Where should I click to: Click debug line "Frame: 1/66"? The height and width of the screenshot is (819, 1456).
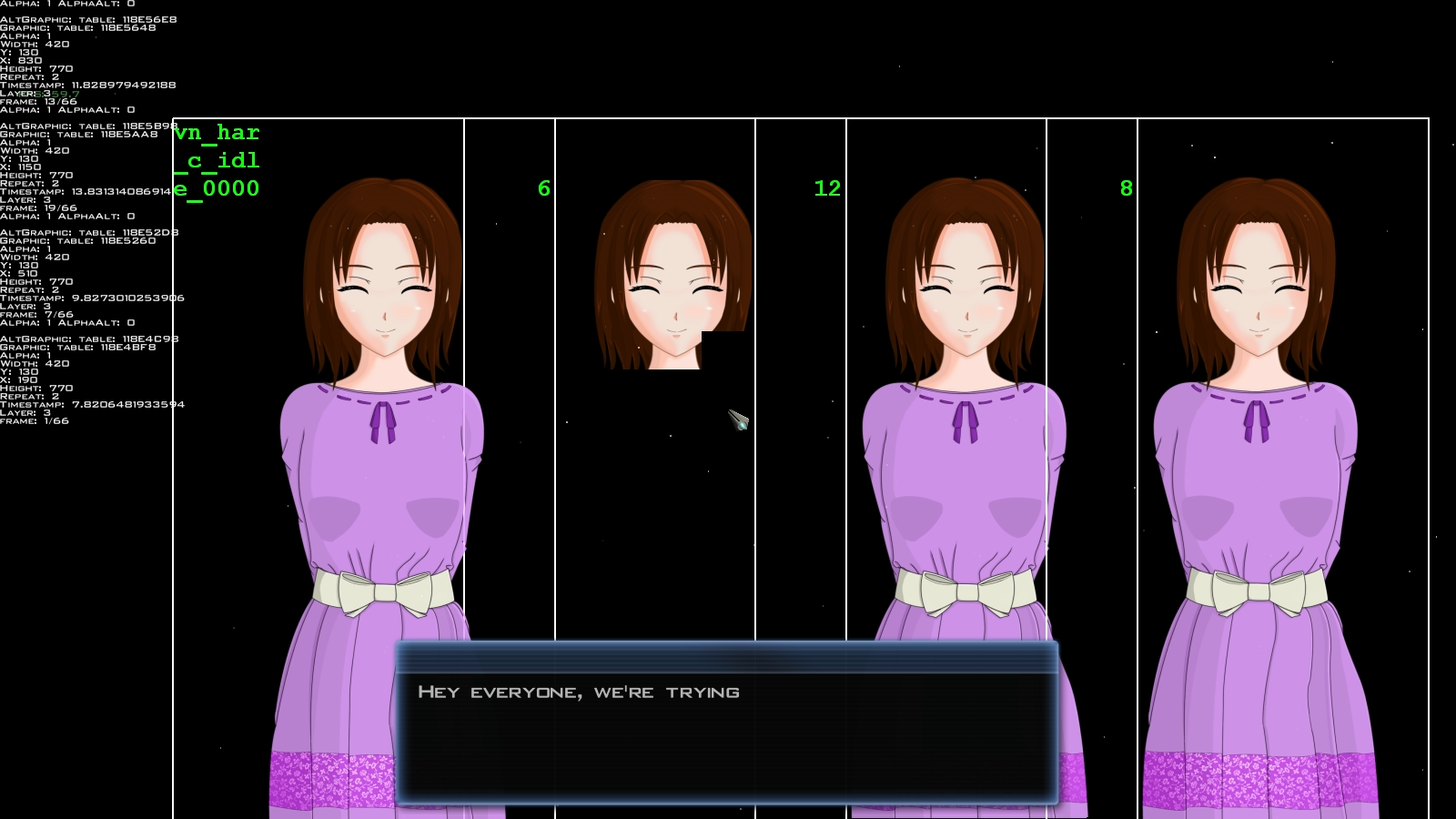pos(35,421)
